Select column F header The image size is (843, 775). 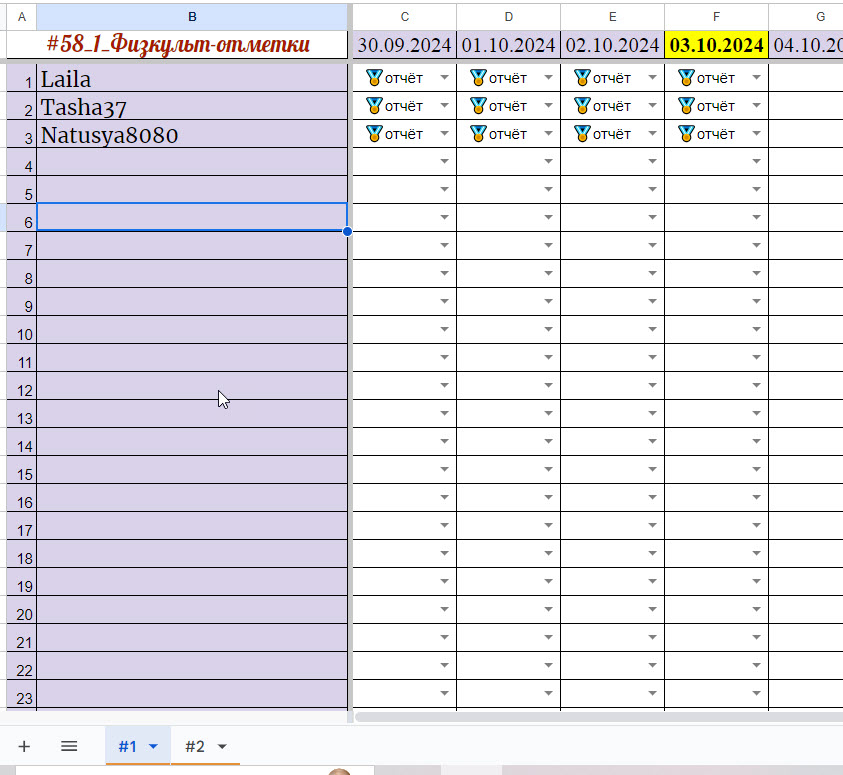(x=716, y=16)
